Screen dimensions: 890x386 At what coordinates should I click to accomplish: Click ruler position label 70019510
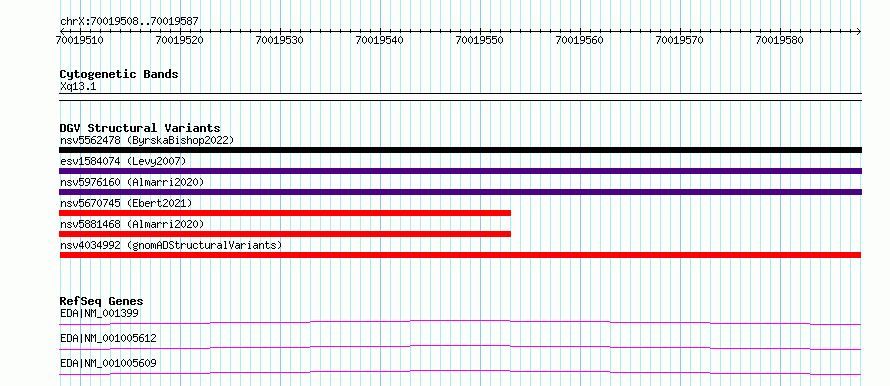[79, 41]
